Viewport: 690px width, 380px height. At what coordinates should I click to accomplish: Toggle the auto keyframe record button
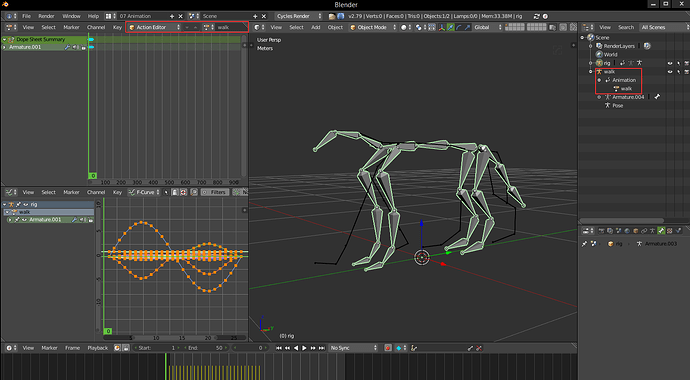tap(388, 348)
